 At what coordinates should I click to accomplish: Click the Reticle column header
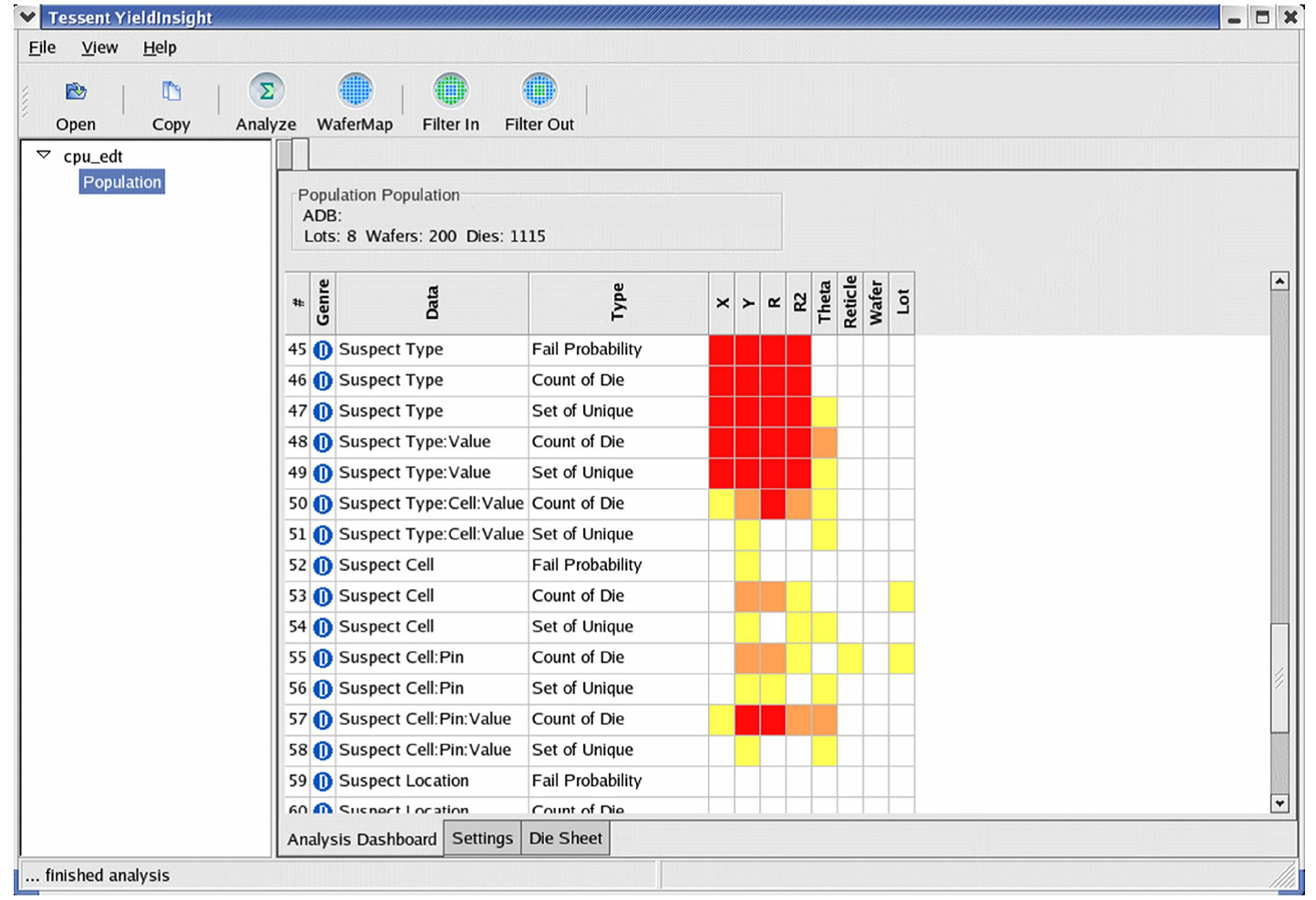pyautogui.click(x=849, y=303)
